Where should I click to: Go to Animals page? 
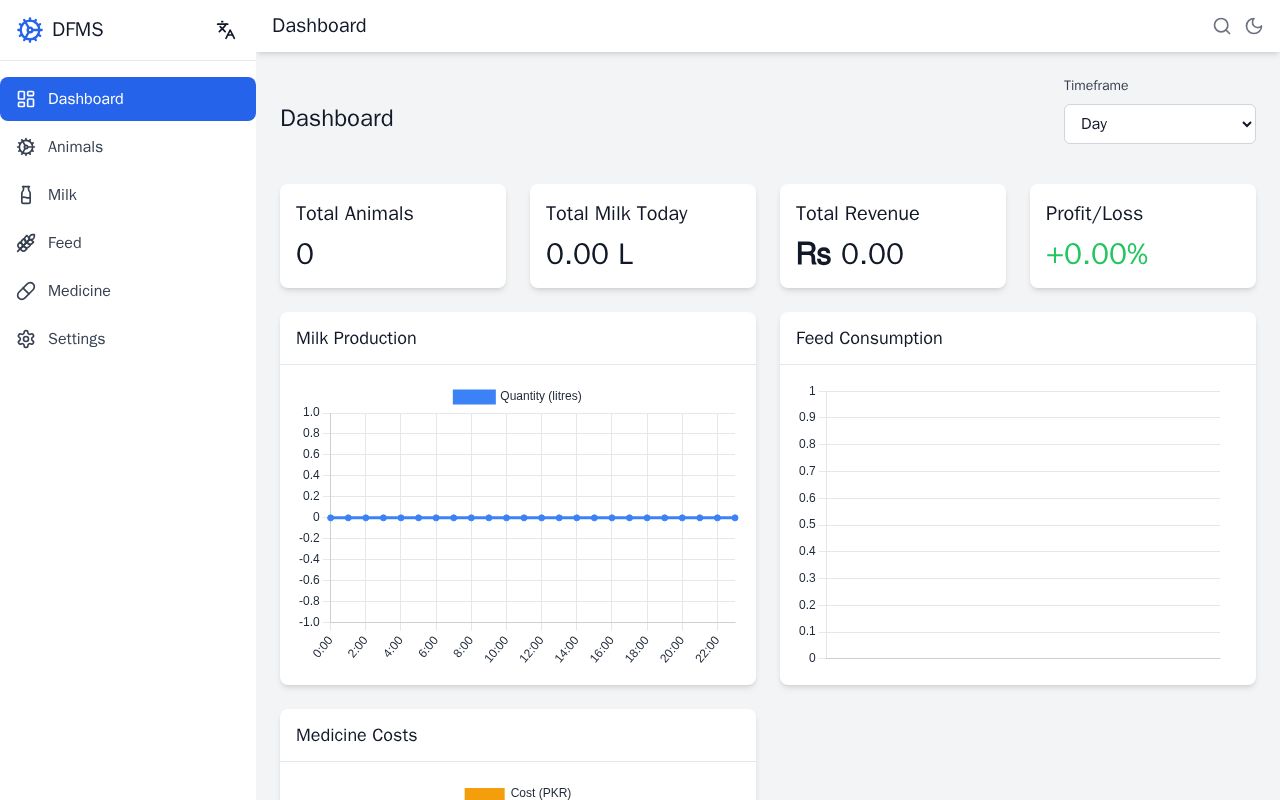[128, 147]
